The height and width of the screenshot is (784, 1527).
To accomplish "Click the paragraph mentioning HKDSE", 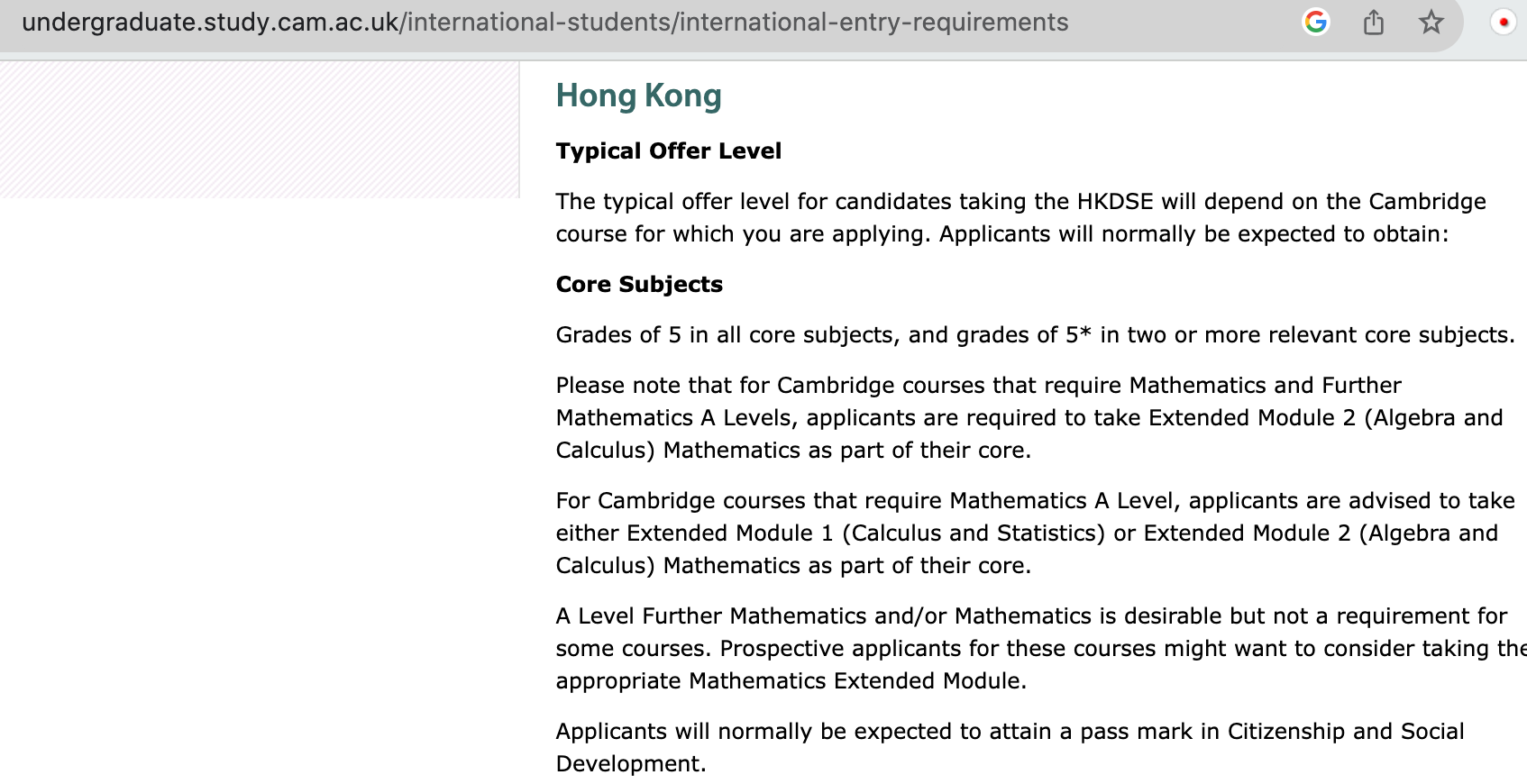I will [1020, 217].
